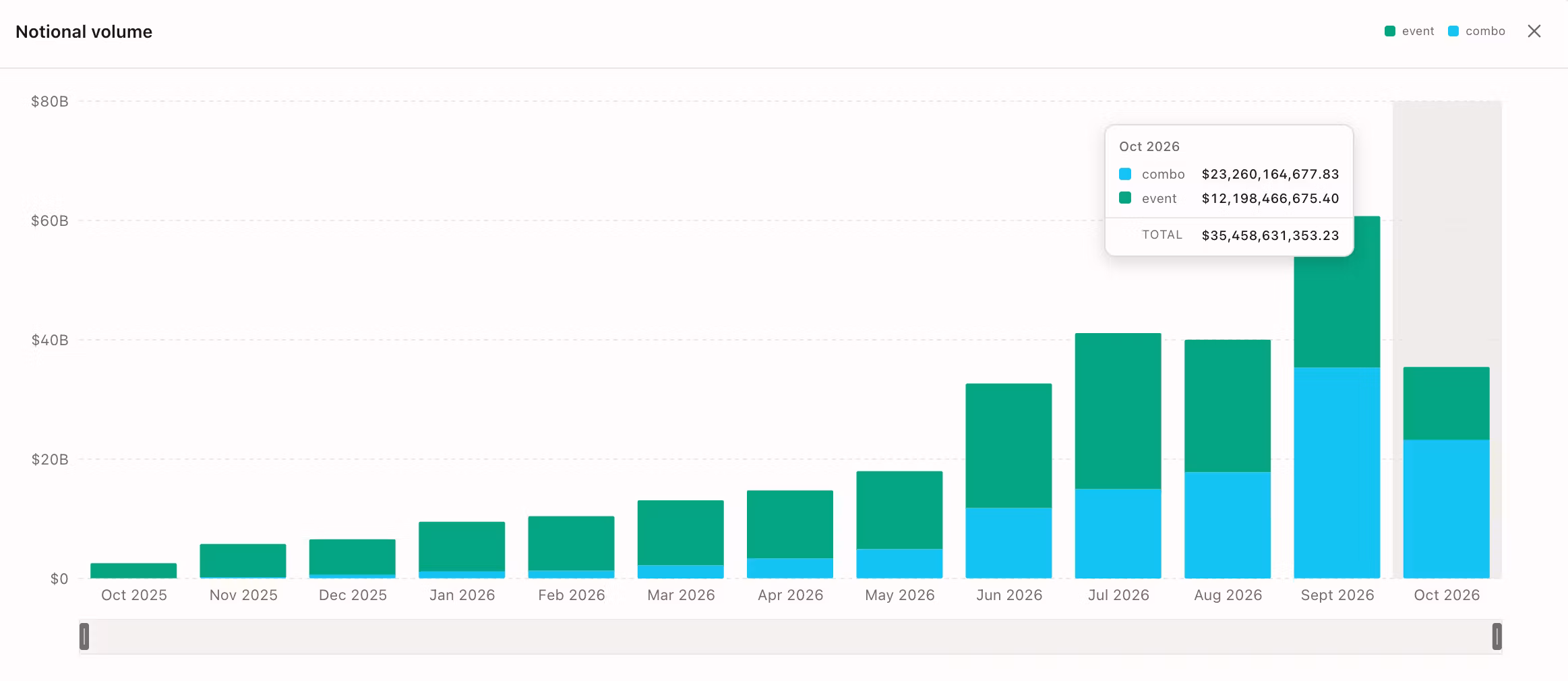
Task: Click the green event legend swatch
Action: (1389, 31)
